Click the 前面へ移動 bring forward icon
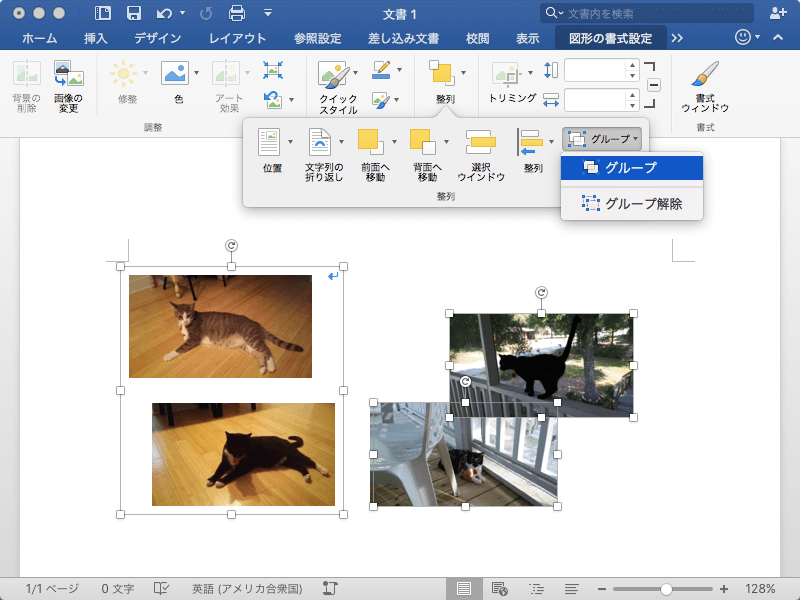800x600 pixels. pos(371,142)
